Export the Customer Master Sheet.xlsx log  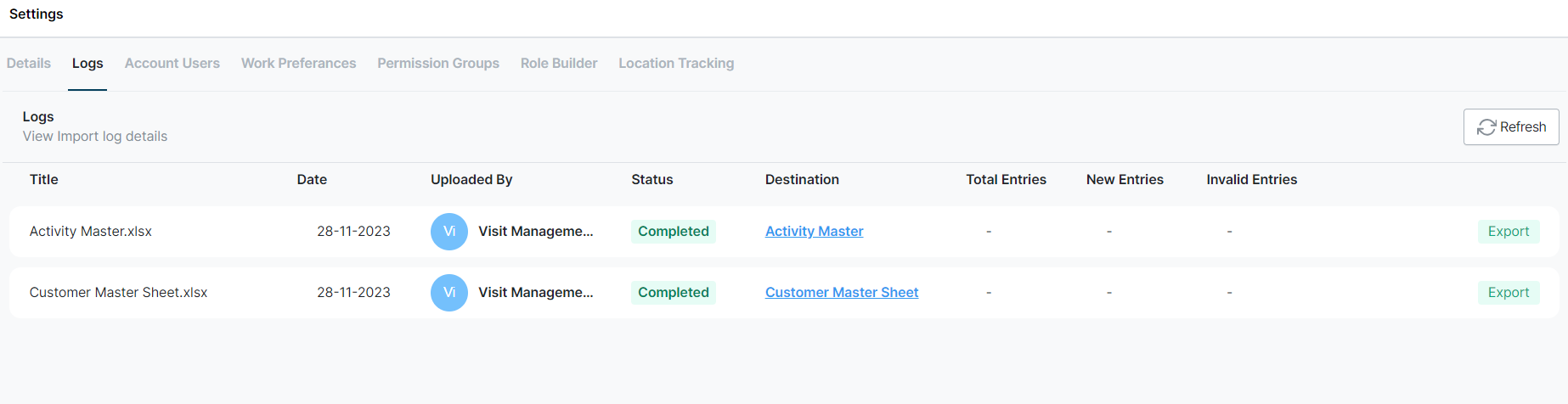point(1508,293)
